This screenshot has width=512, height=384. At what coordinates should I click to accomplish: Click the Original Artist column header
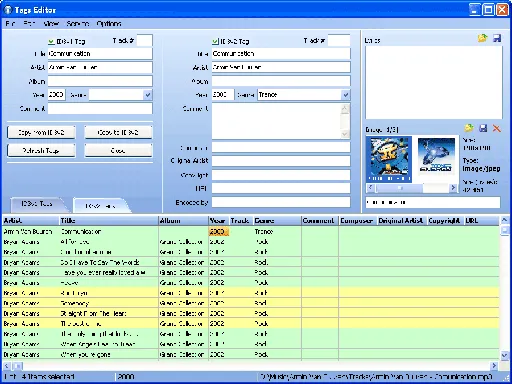[x=401, y=221]
